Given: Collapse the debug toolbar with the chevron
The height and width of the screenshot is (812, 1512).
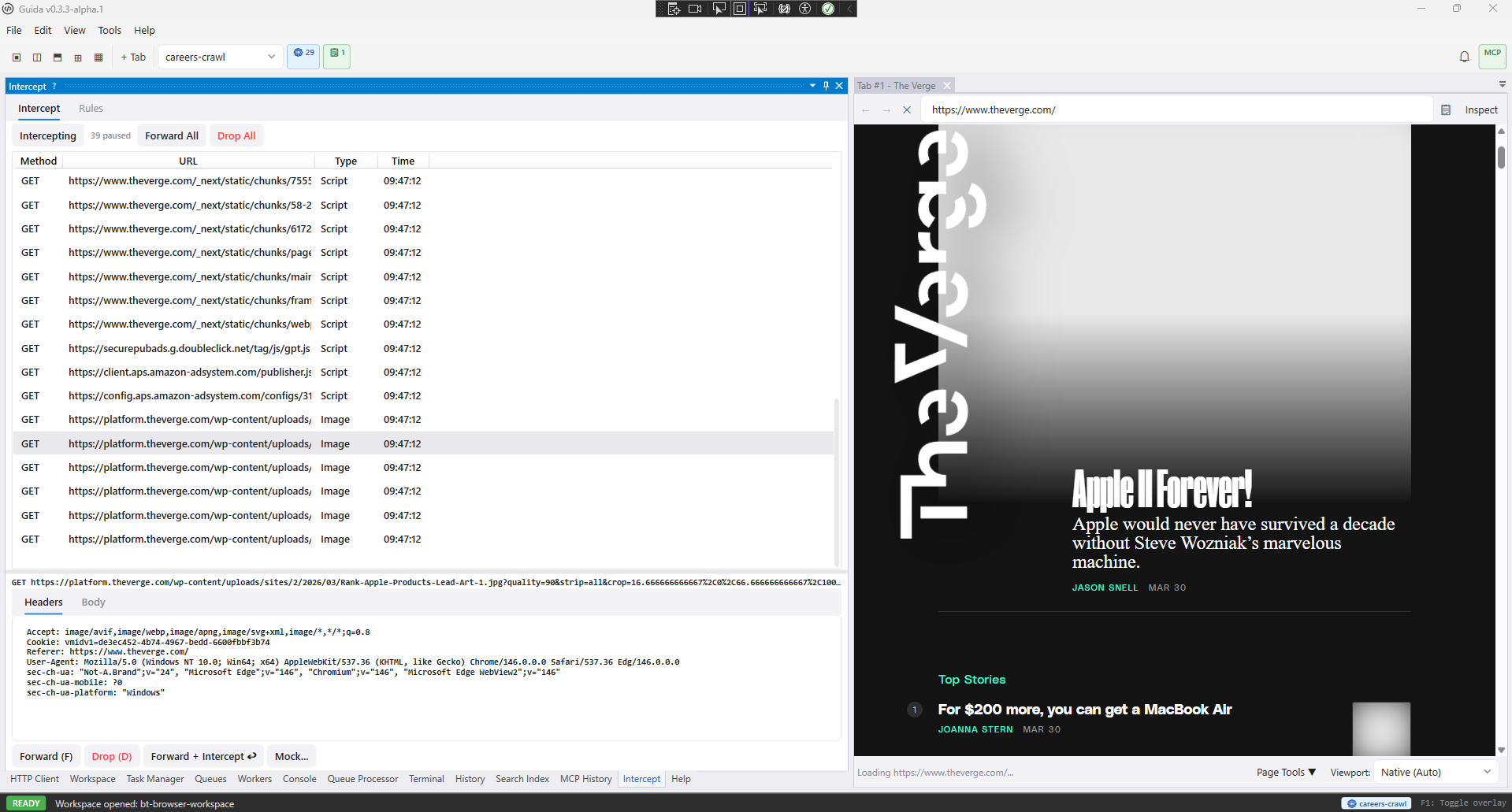Looking at the screenshot, I should click(849, 9).
